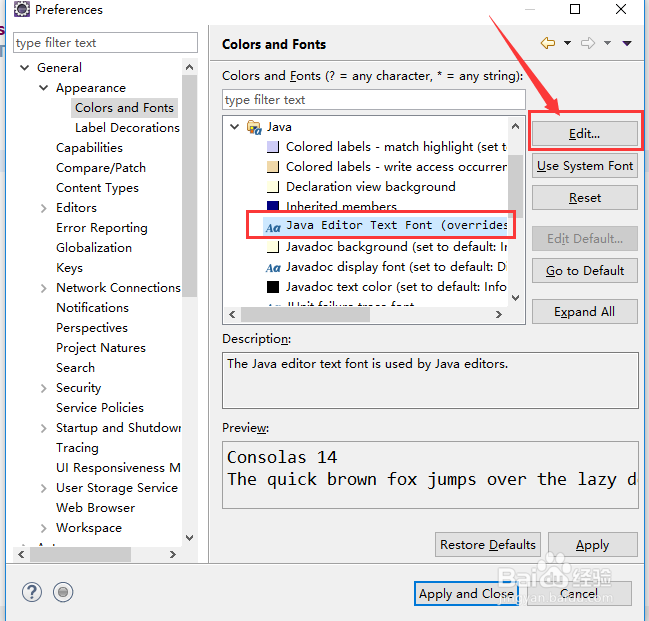Click fonts list scroll-right arrow

tap(499, 315)
